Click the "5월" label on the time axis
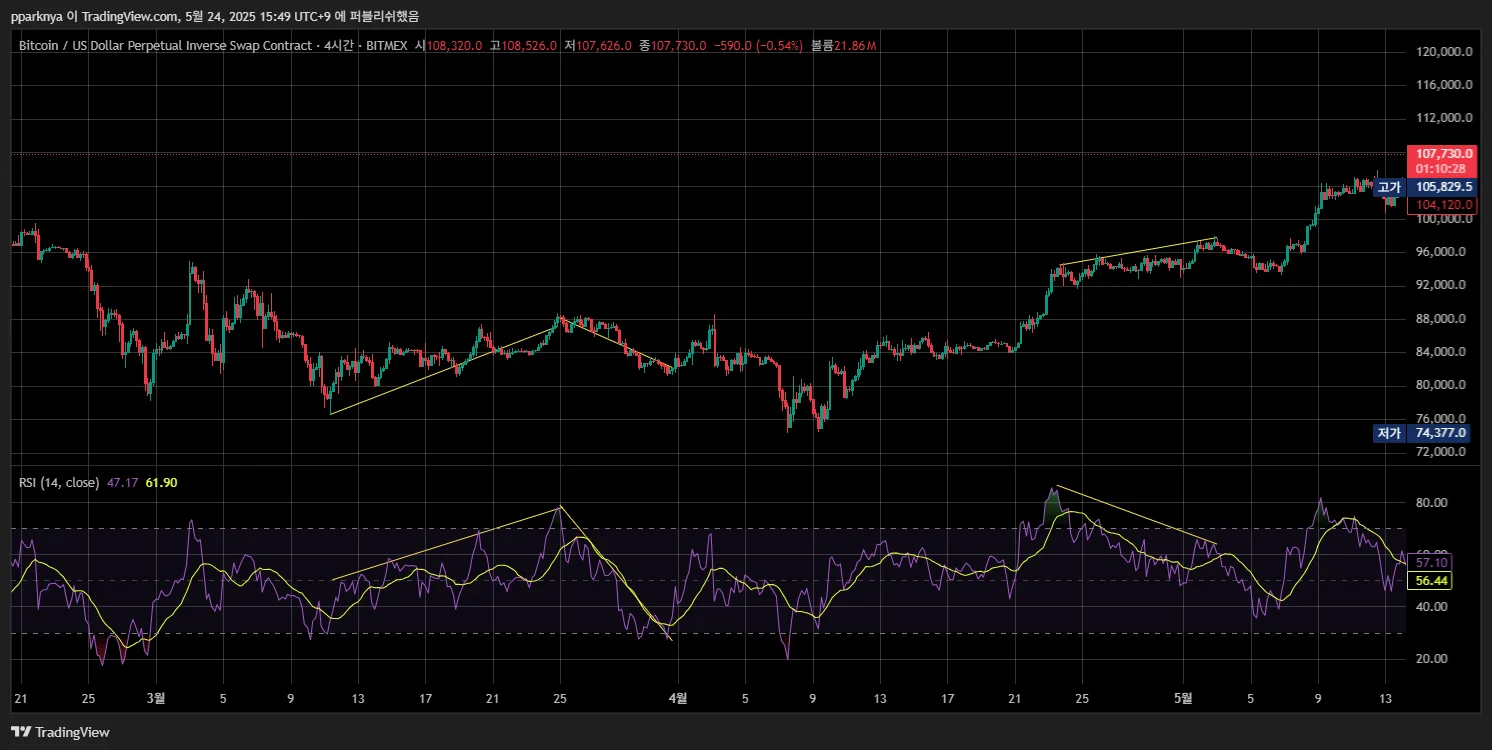The width and height of the screenshot is (1492, 750). 1184,698
